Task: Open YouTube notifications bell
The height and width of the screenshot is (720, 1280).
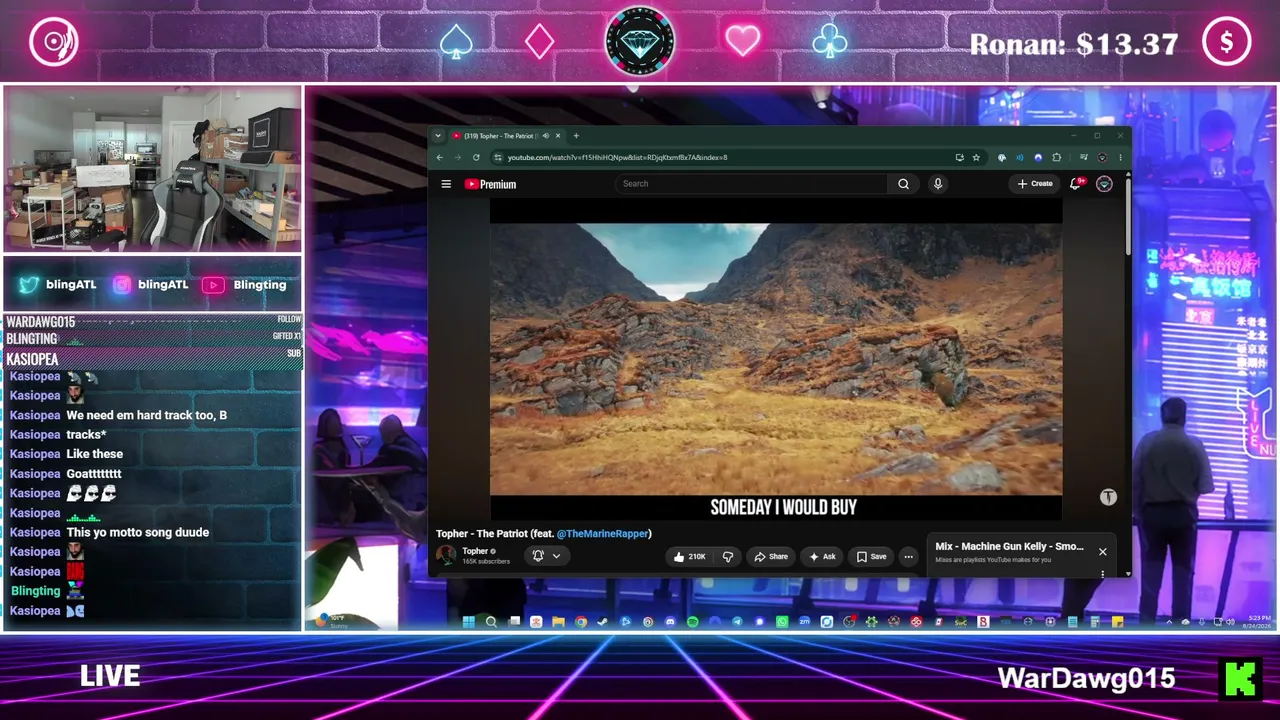Action: pyautogui.click(x=1076, y=184)
